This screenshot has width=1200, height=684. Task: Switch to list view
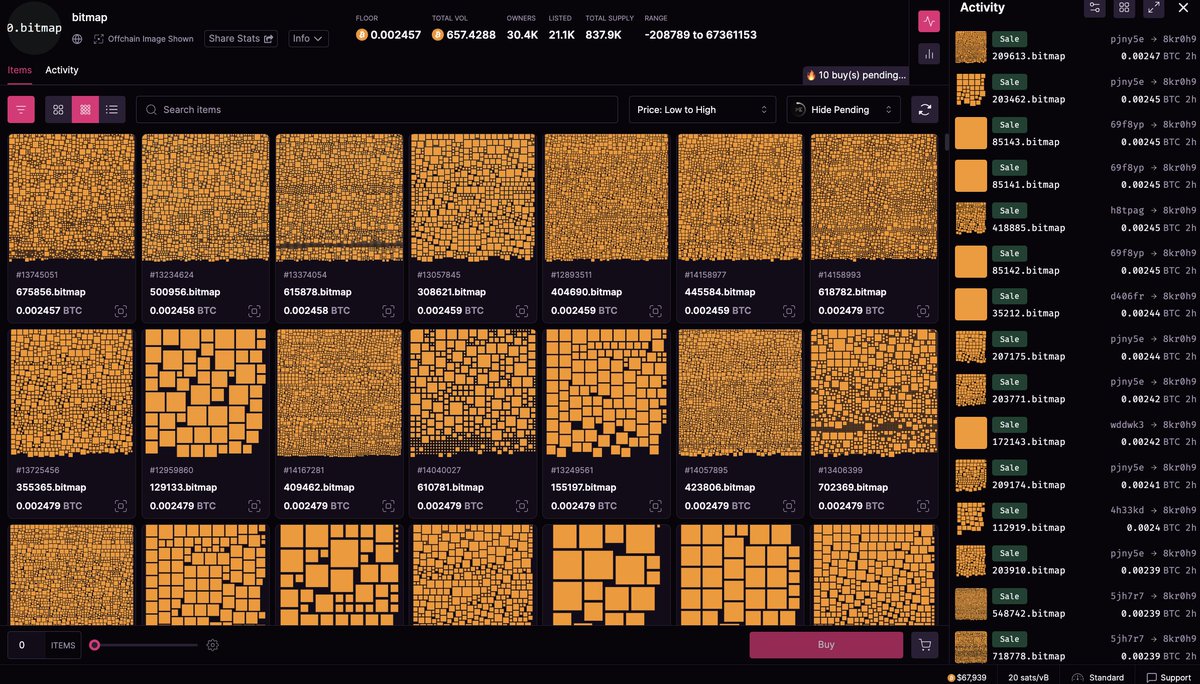click(112, 110)
